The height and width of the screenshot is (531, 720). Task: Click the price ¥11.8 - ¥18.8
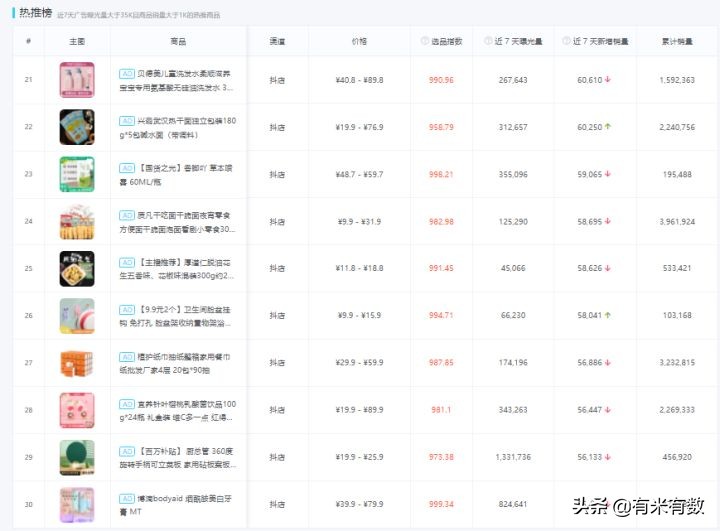(x=360, y=268)
